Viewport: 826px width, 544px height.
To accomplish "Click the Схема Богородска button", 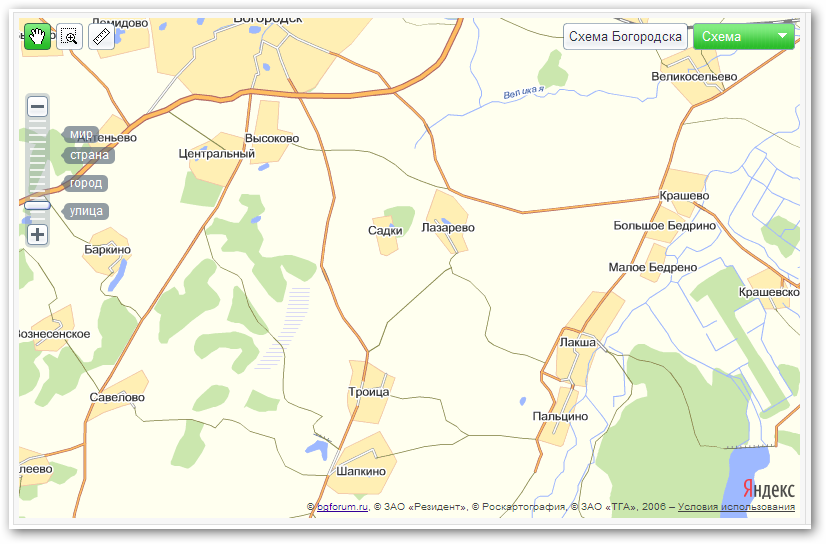I will pyautogui.click(x=625, y=37).
